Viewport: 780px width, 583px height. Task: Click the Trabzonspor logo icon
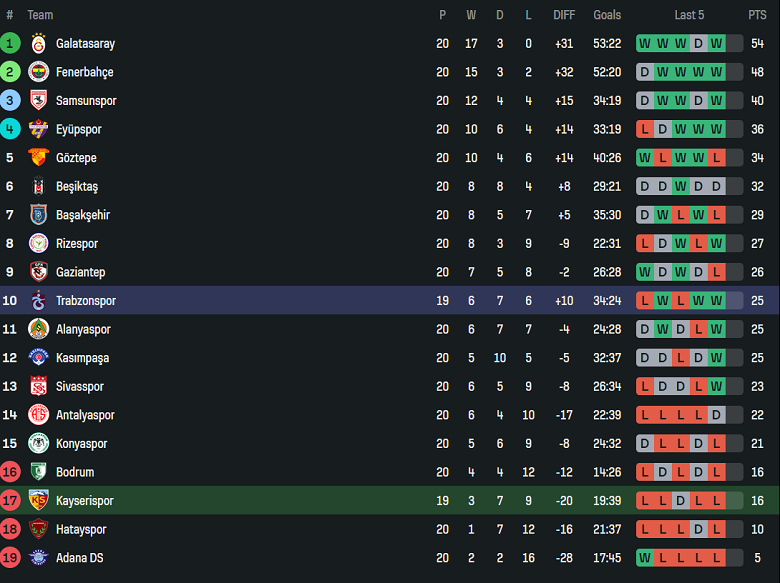click(39, 300)
